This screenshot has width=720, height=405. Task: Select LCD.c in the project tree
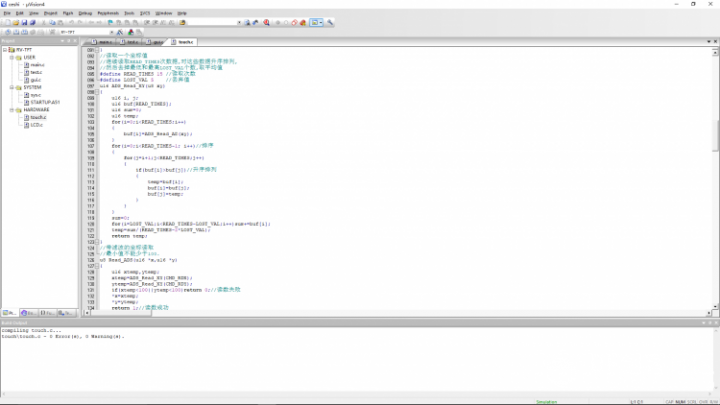(36, 125)
